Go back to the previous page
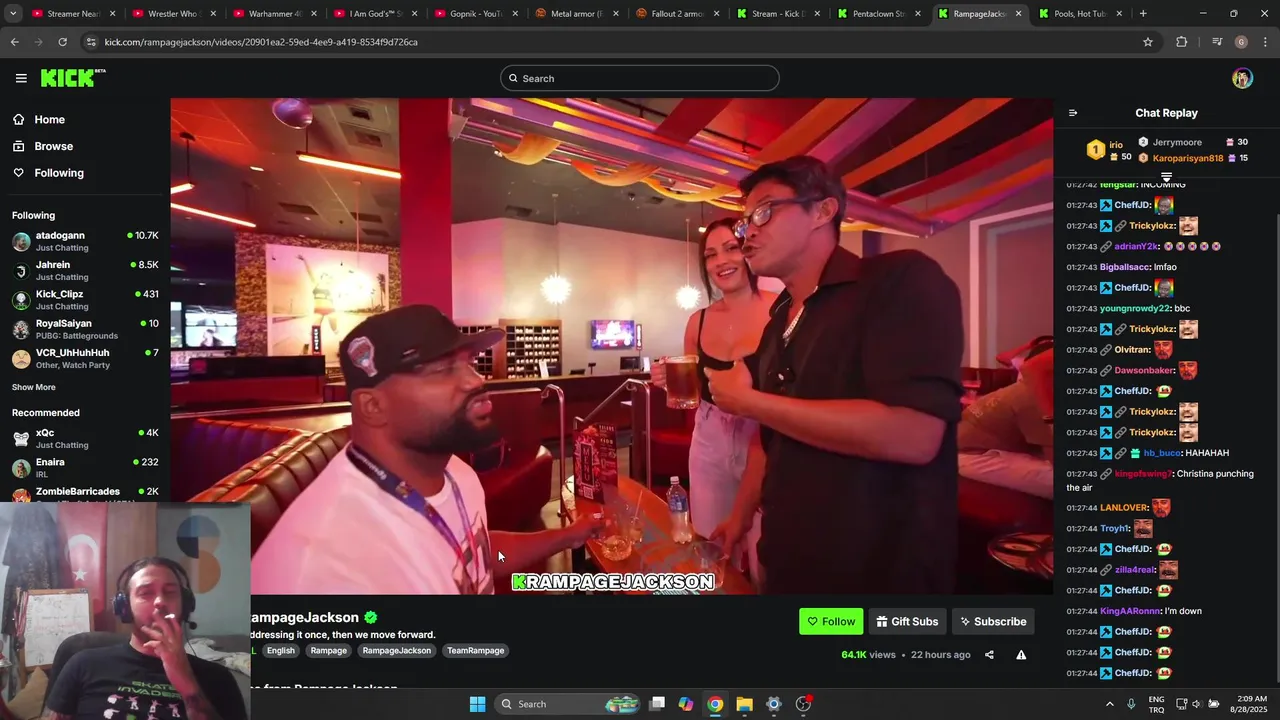 pos(14,42)
